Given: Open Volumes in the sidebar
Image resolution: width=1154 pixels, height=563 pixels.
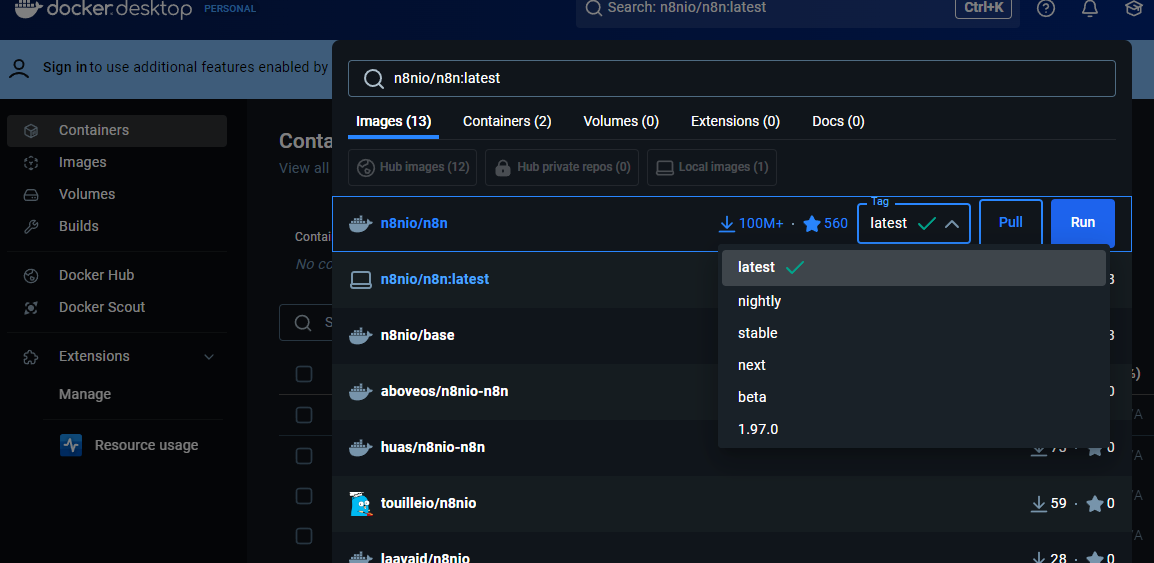Looking at the screenshot, I should 117,195.
